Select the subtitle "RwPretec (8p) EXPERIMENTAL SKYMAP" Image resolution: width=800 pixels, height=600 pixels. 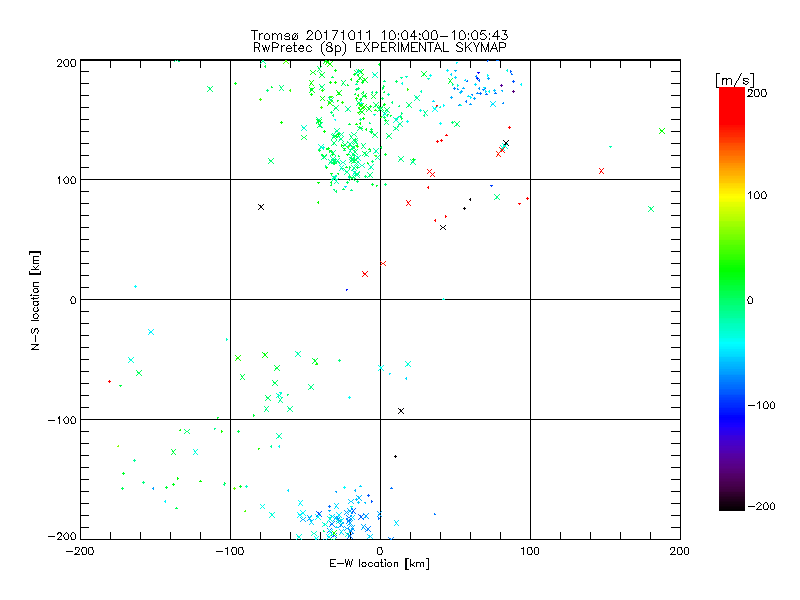[x=380, y=47]
